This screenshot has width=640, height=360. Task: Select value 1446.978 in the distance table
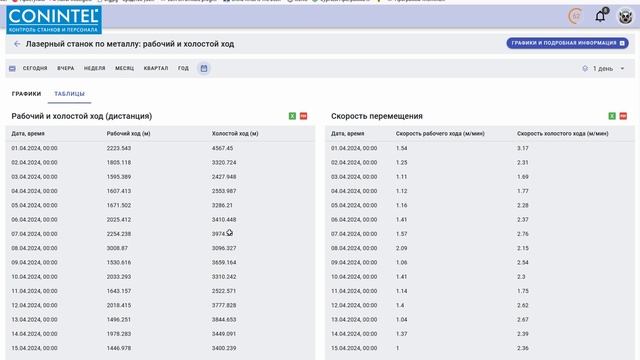[x=119, y=348]
